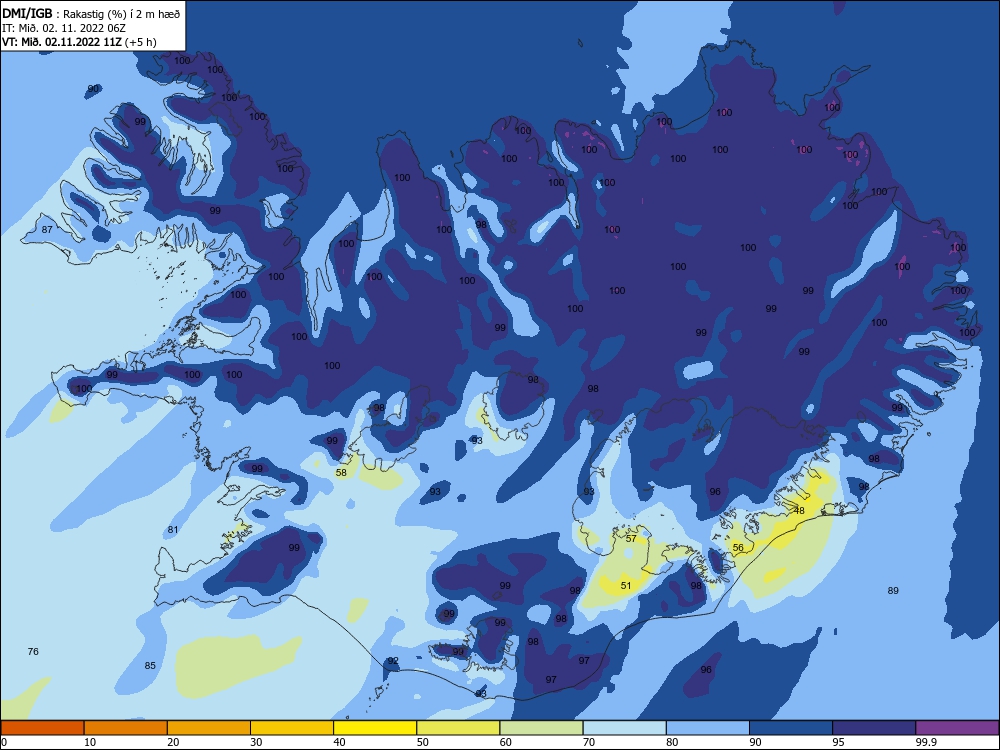Click the humidity value '51' on the map
This screenshot has height=750, width=1000.
[x=626, y=585]
